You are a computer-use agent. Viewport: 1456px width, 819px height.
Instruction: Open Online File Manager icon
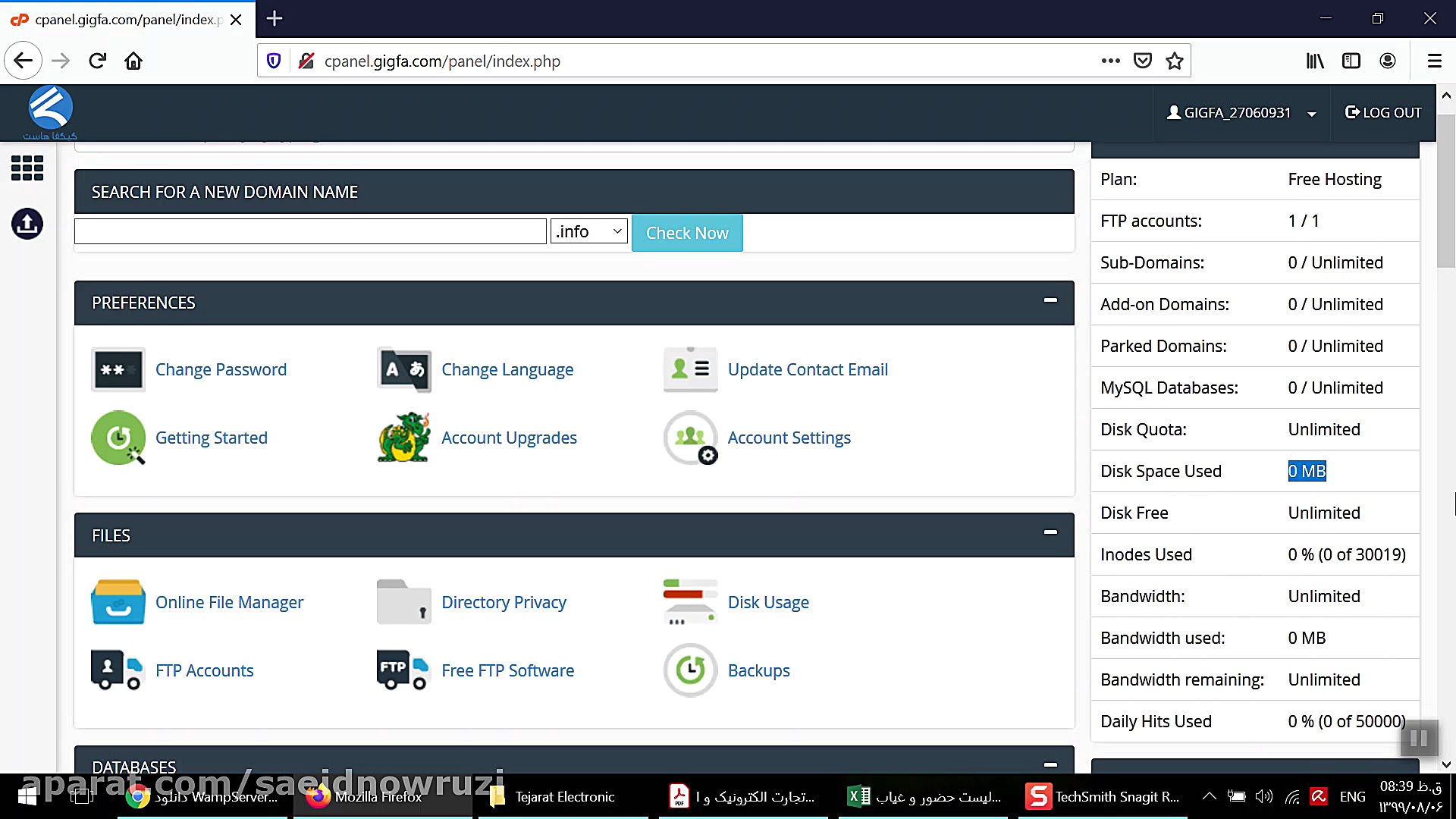tap(118, 602)
